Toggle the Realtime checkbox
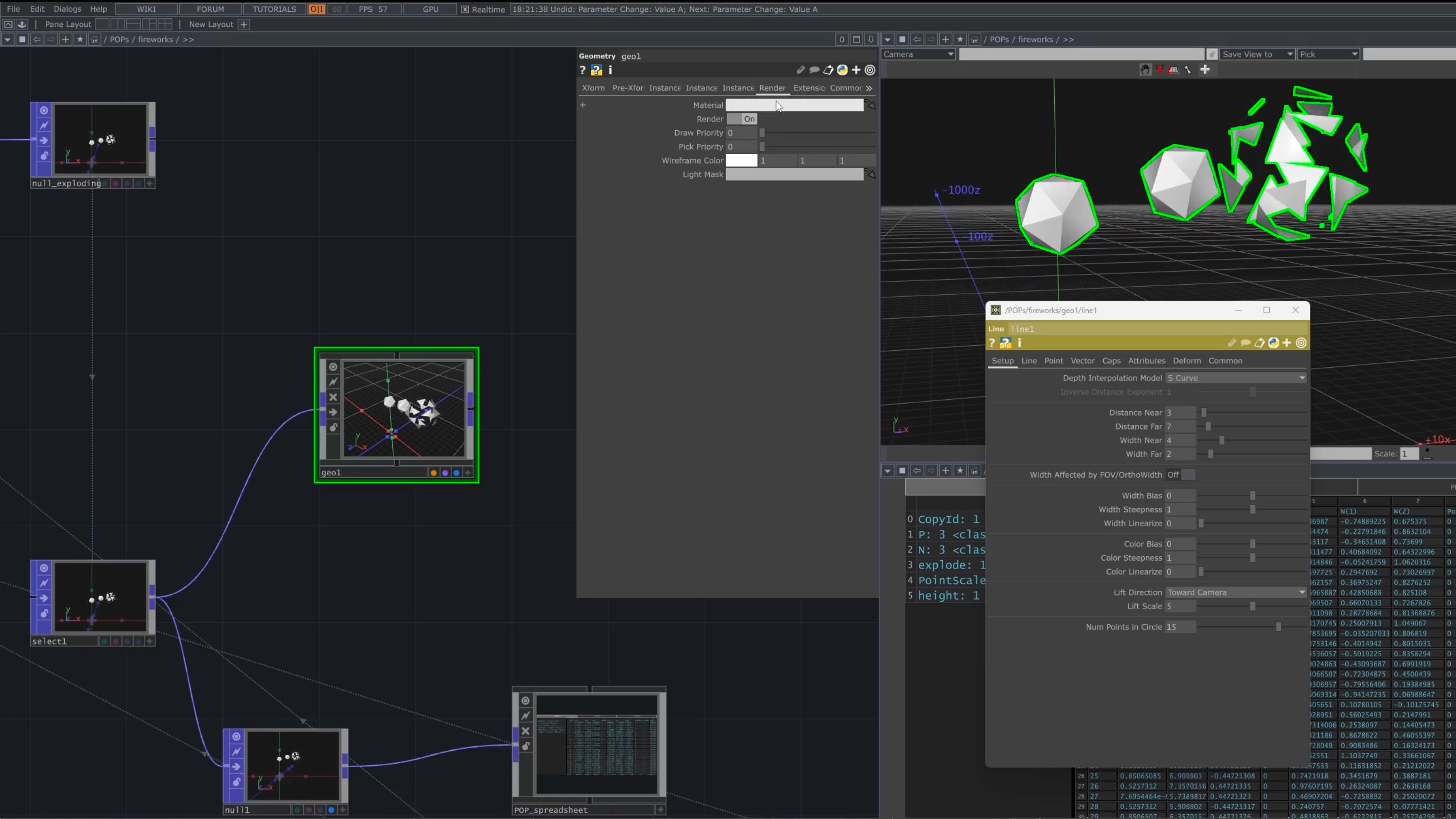1456x819 pixels. click(x=464, y=9)
